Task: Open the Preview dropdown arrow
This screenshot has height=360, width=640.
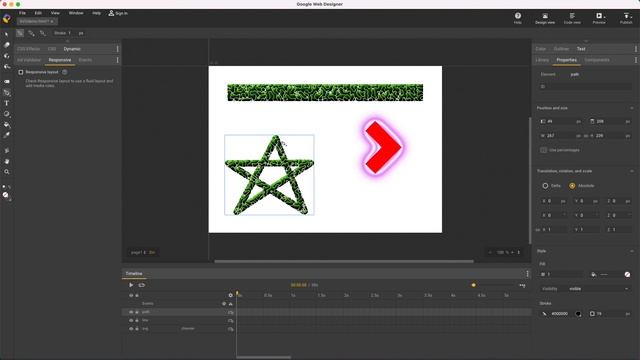Action: (x=604, y=17)
